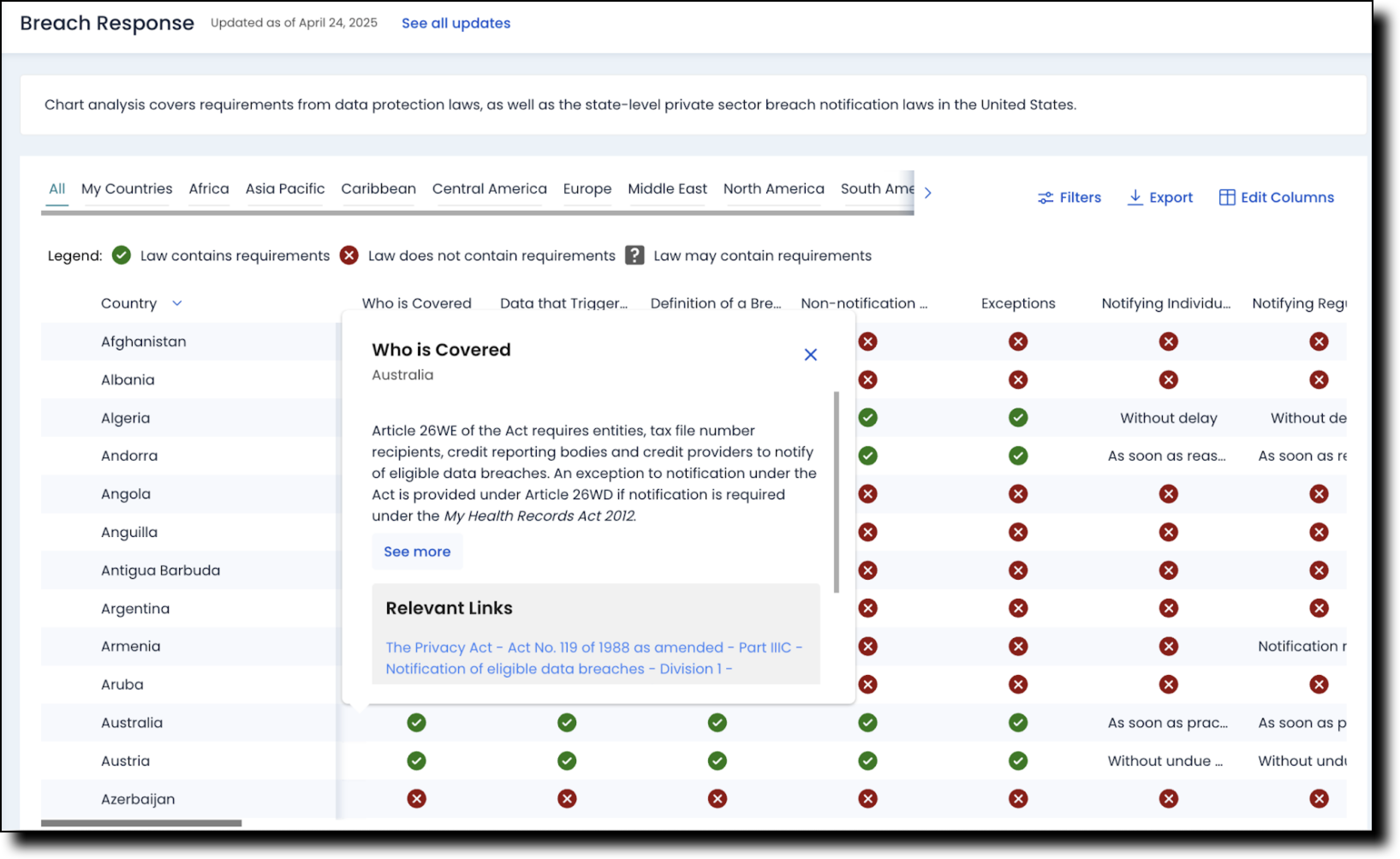Close the Who is Covered popup
The height and width of the screenshot is (859, 1400).
click(x=811, y=355)
